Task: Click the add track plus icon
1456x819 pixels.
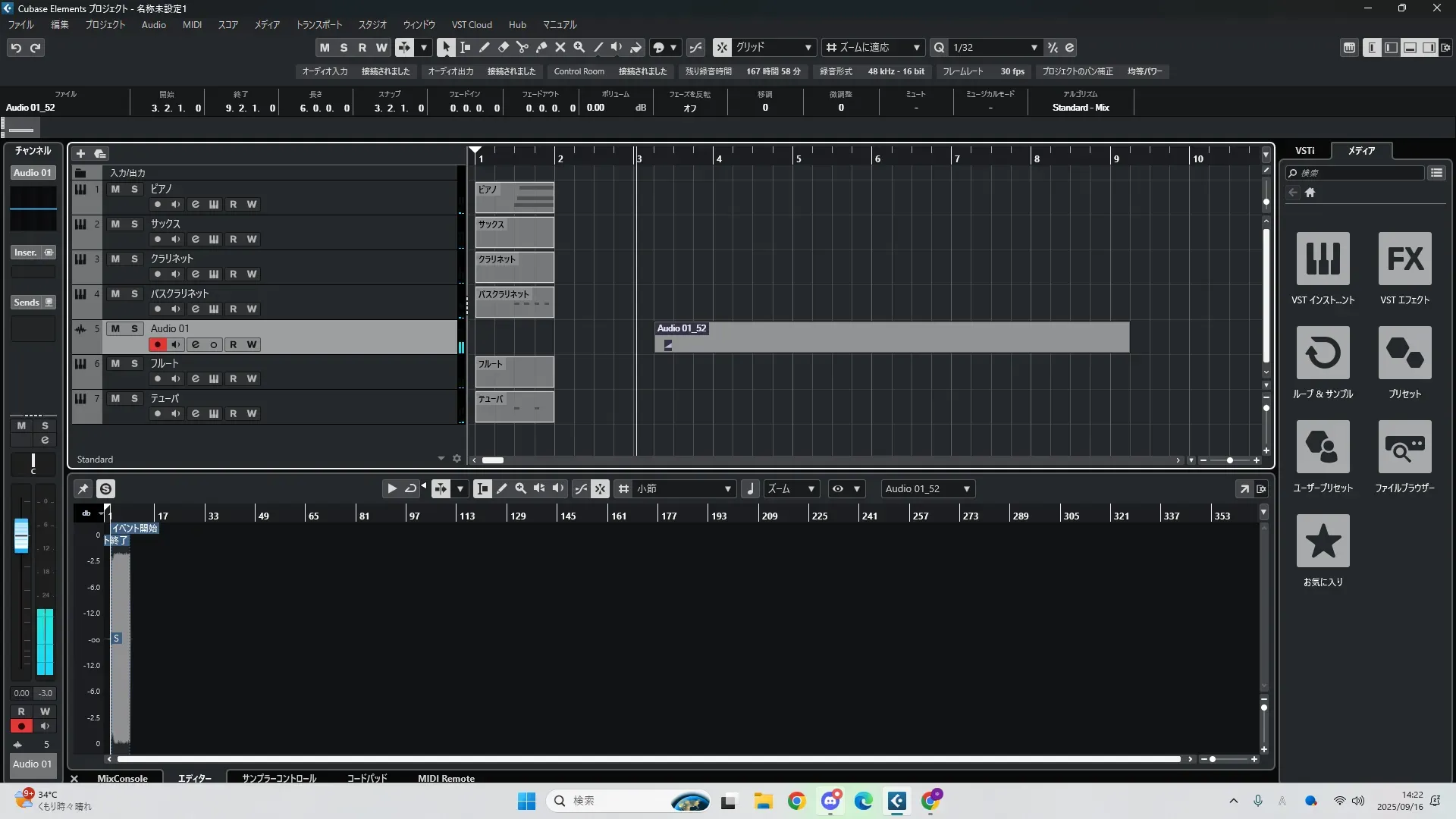Action: point(80,153)
